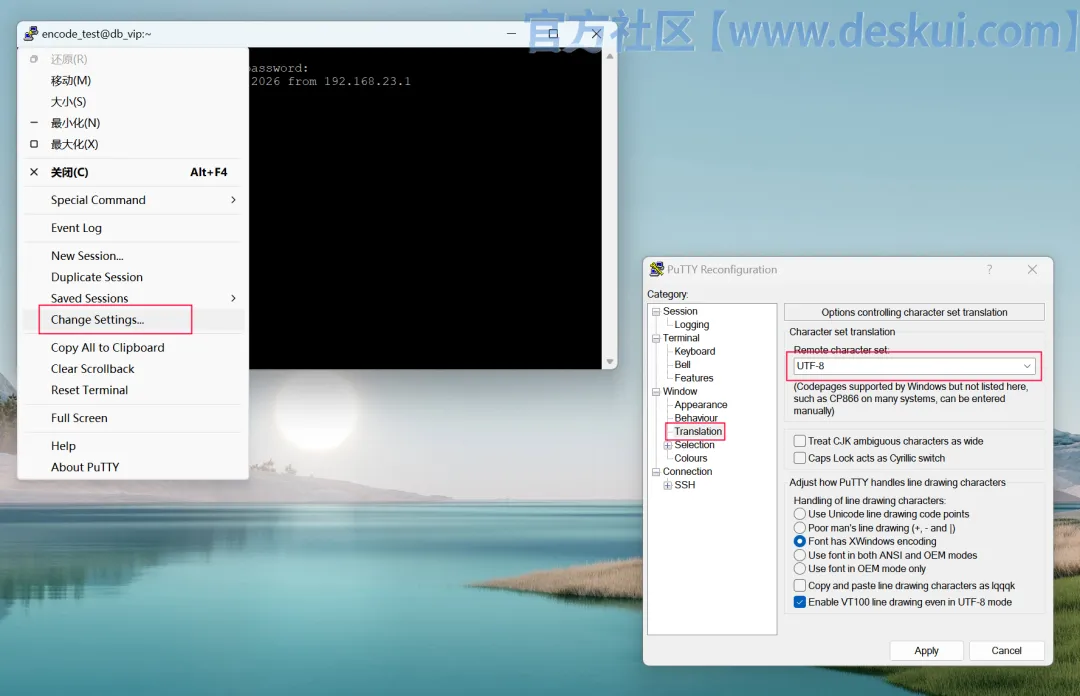The height and width of the screenshot is (696, 1080).
Task: Choose 最大化(X) from the system menu
Action: click(x=134, y=144)
